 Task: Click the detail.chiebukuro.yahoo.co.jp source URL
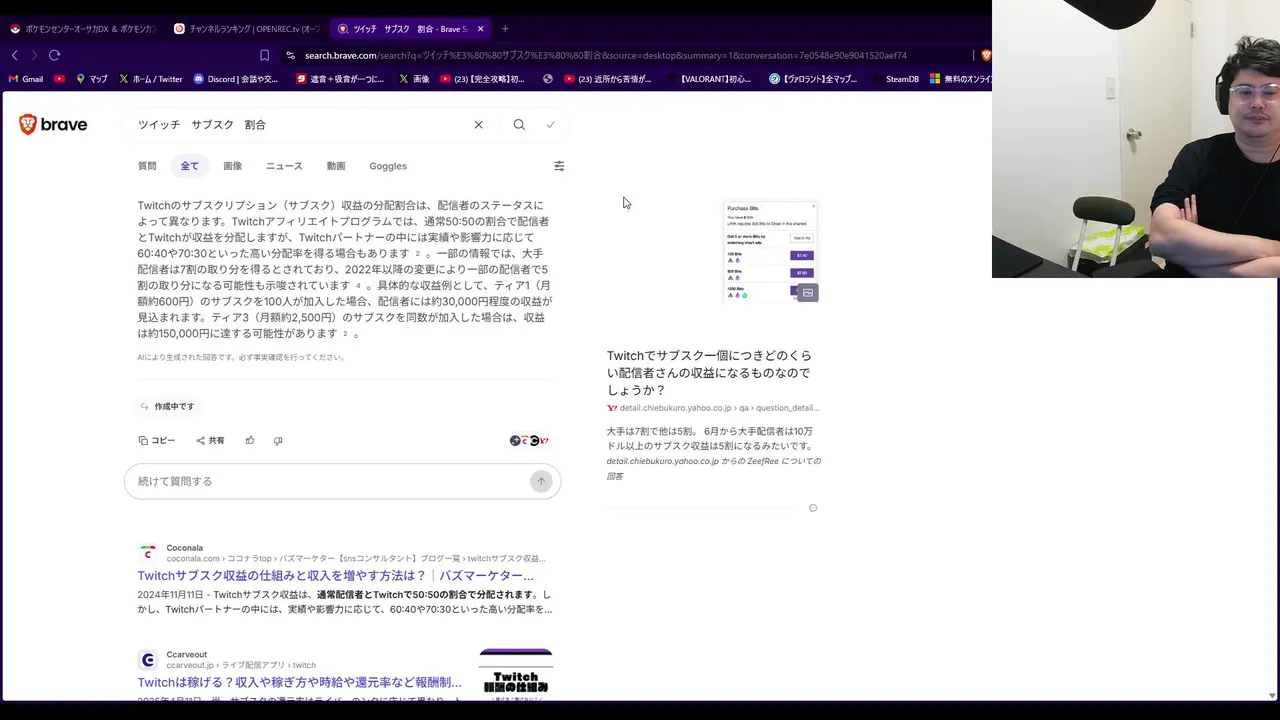tap(719, 408)
